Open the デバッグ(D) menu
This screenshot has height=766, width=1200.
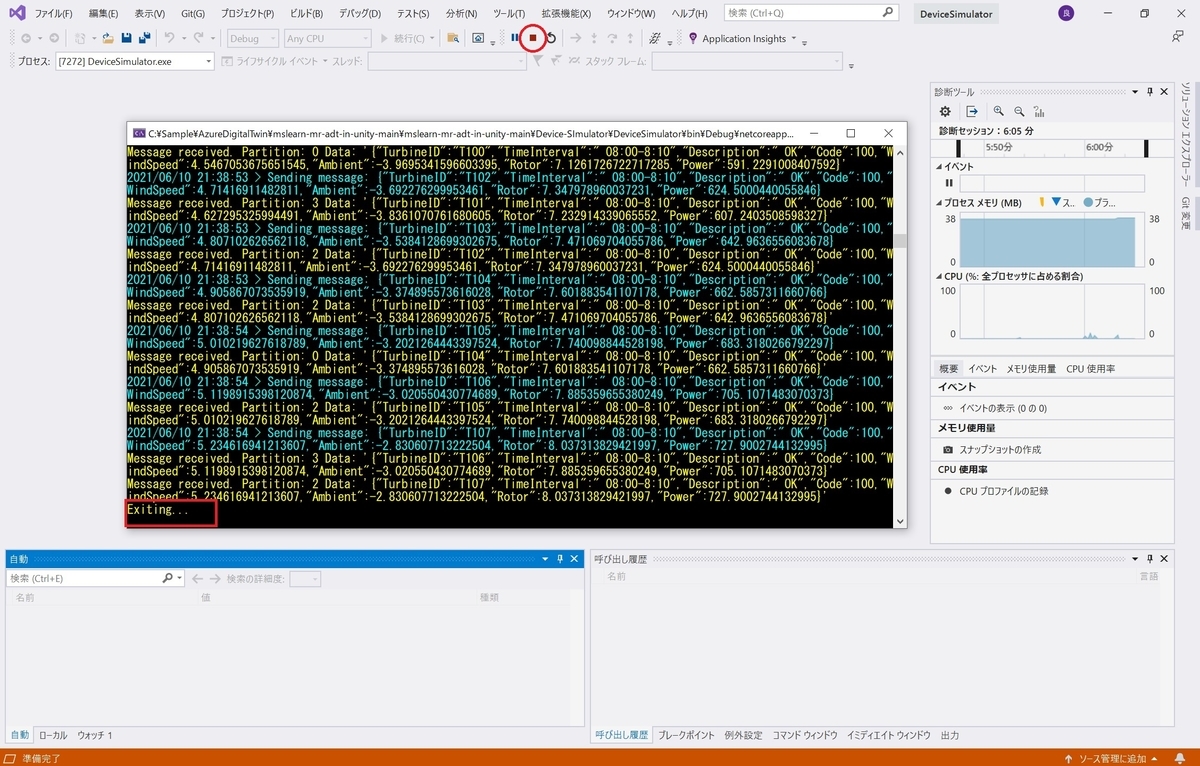(359, 14)
